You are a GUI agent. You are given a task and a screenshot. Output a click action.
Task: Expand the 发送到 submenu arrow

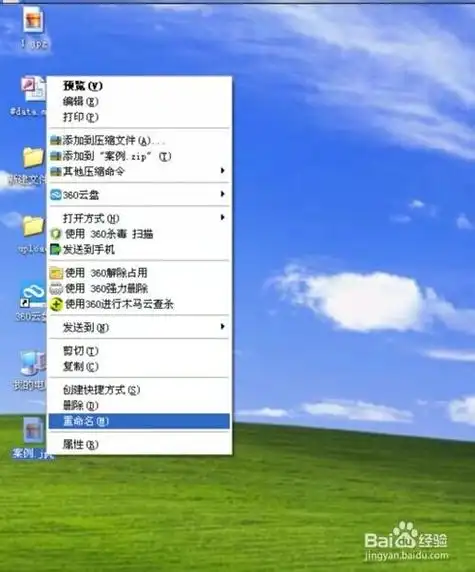(222, 326)
